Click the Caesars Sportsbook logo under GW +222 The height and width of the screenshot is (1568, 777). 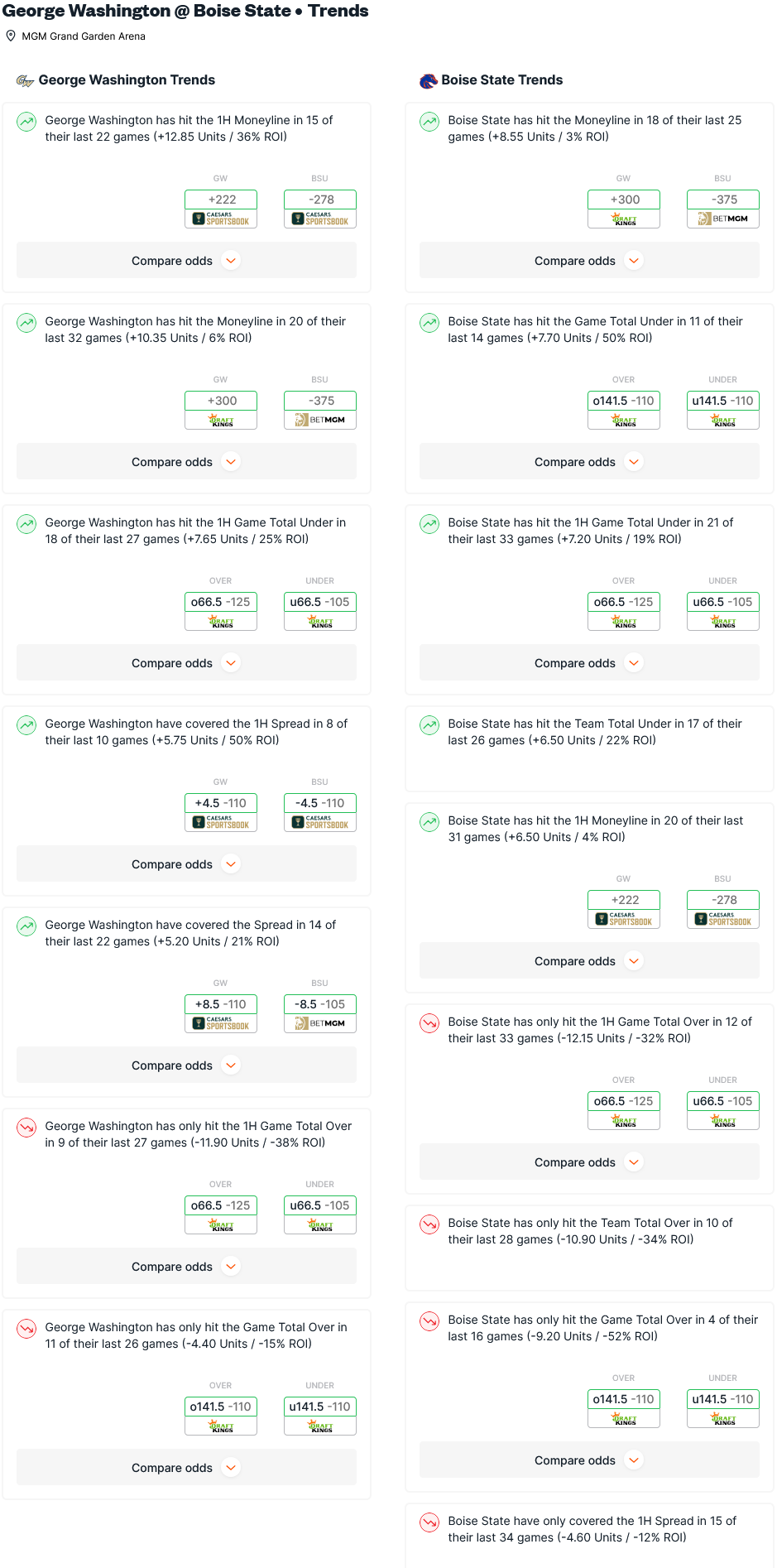(221, 219)
